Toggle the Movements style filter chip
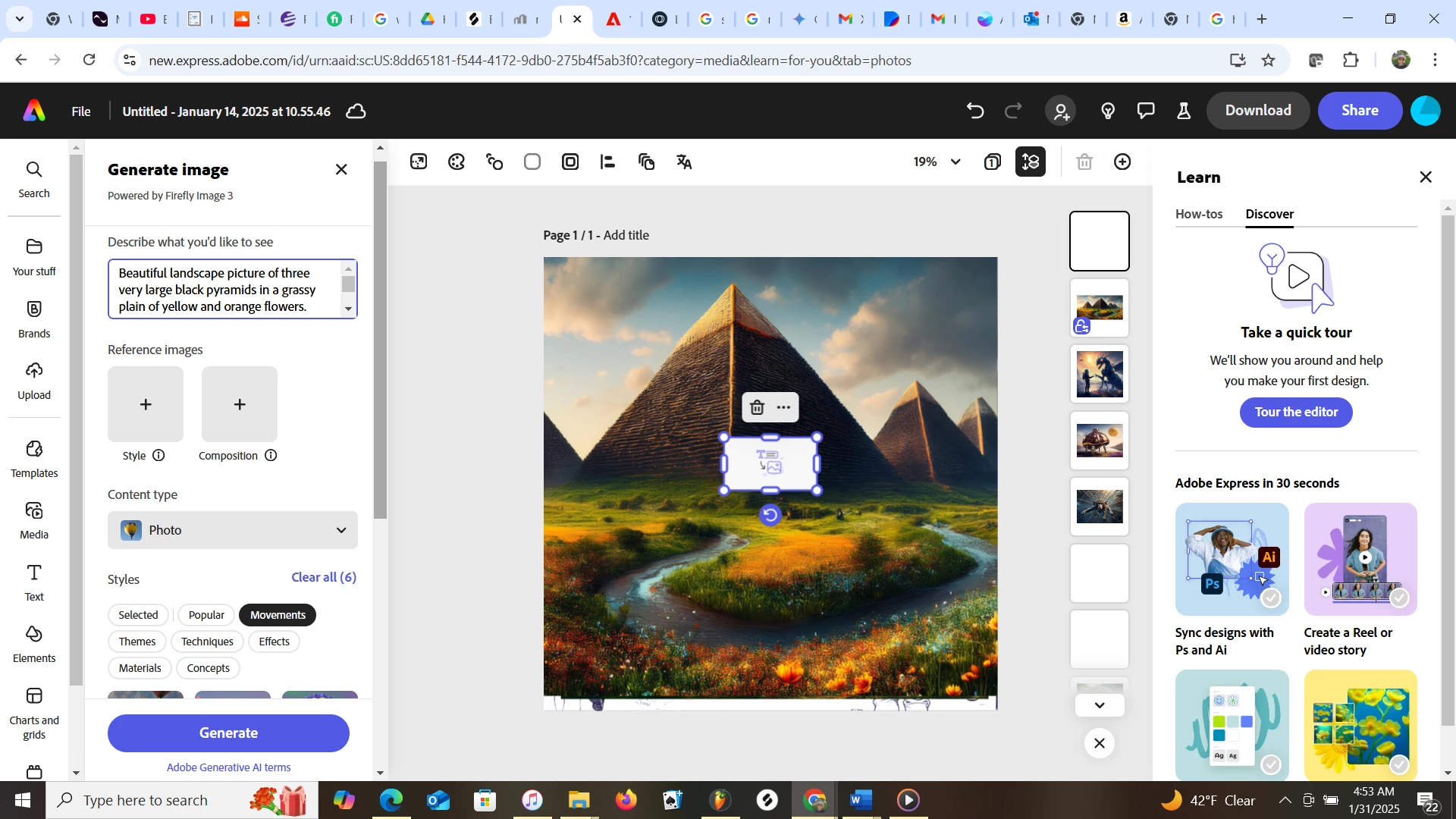1456x819 pixels. [278, 615]
